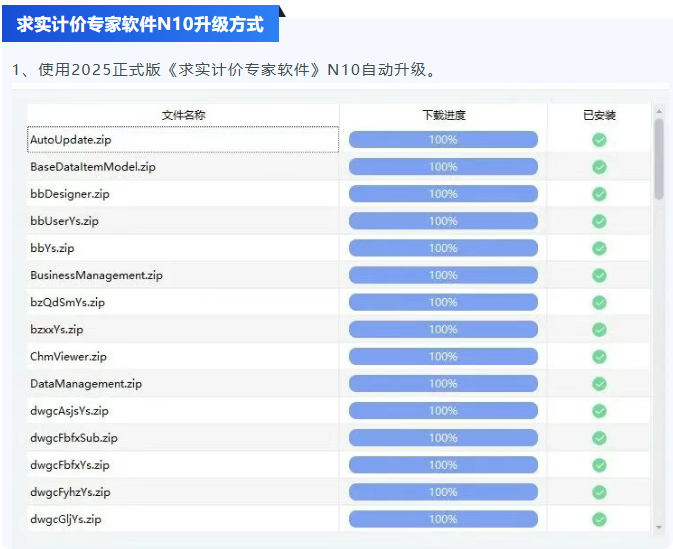Click the bbUserYs.zip progress bar
The image size is (673, 549).
(x=443, y=221)
